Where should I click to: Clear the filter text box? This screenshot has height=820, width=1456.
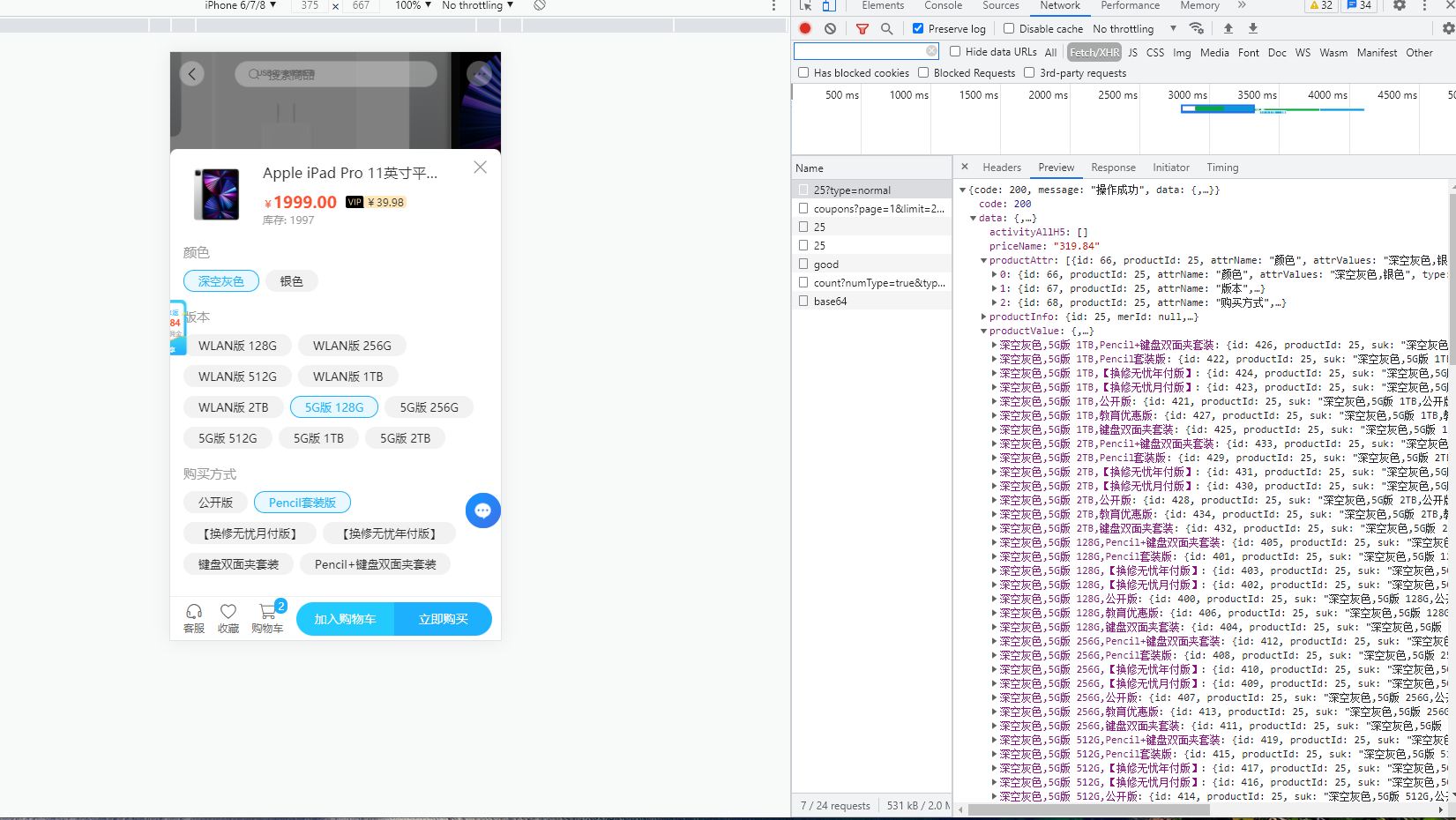pos(931,51)
